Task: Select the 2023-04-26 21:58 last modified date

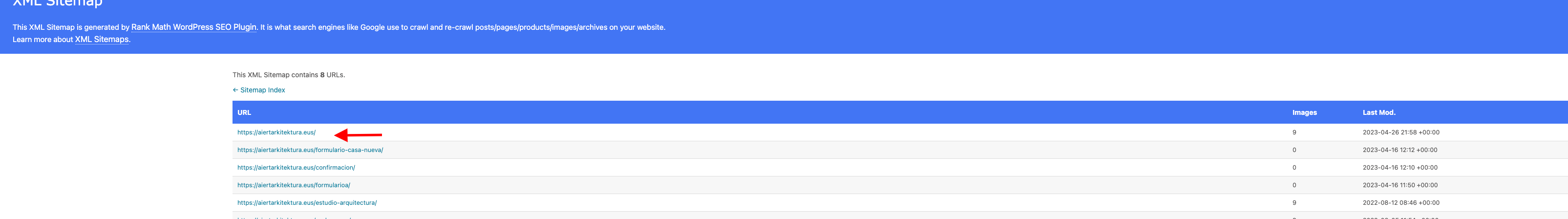Action: (x=1400, y=132)
